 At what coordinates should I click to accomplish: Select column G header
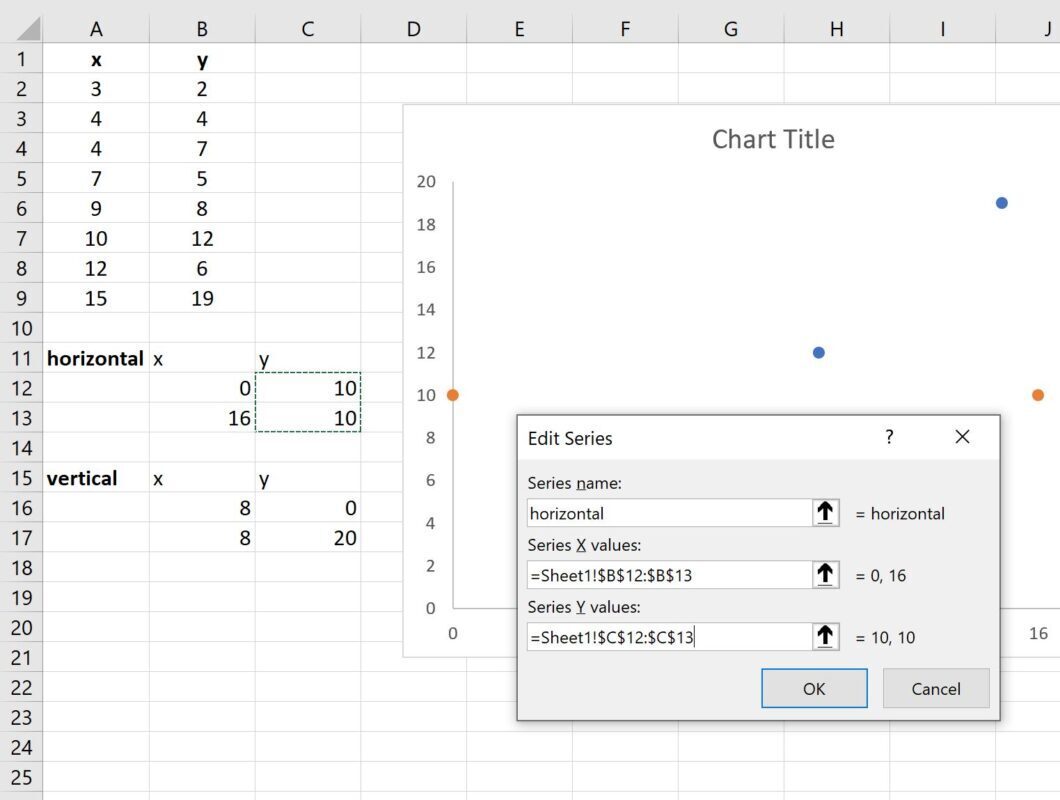coord(731,29)
